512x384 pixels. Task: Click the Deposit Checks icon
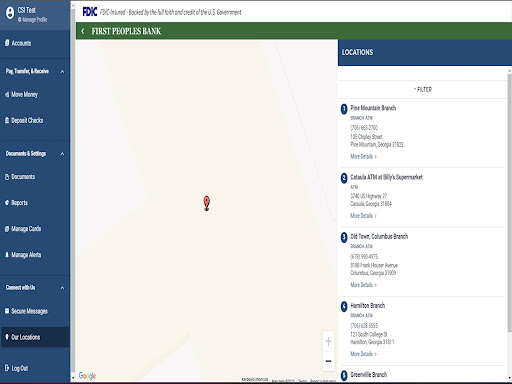[7, 120]
